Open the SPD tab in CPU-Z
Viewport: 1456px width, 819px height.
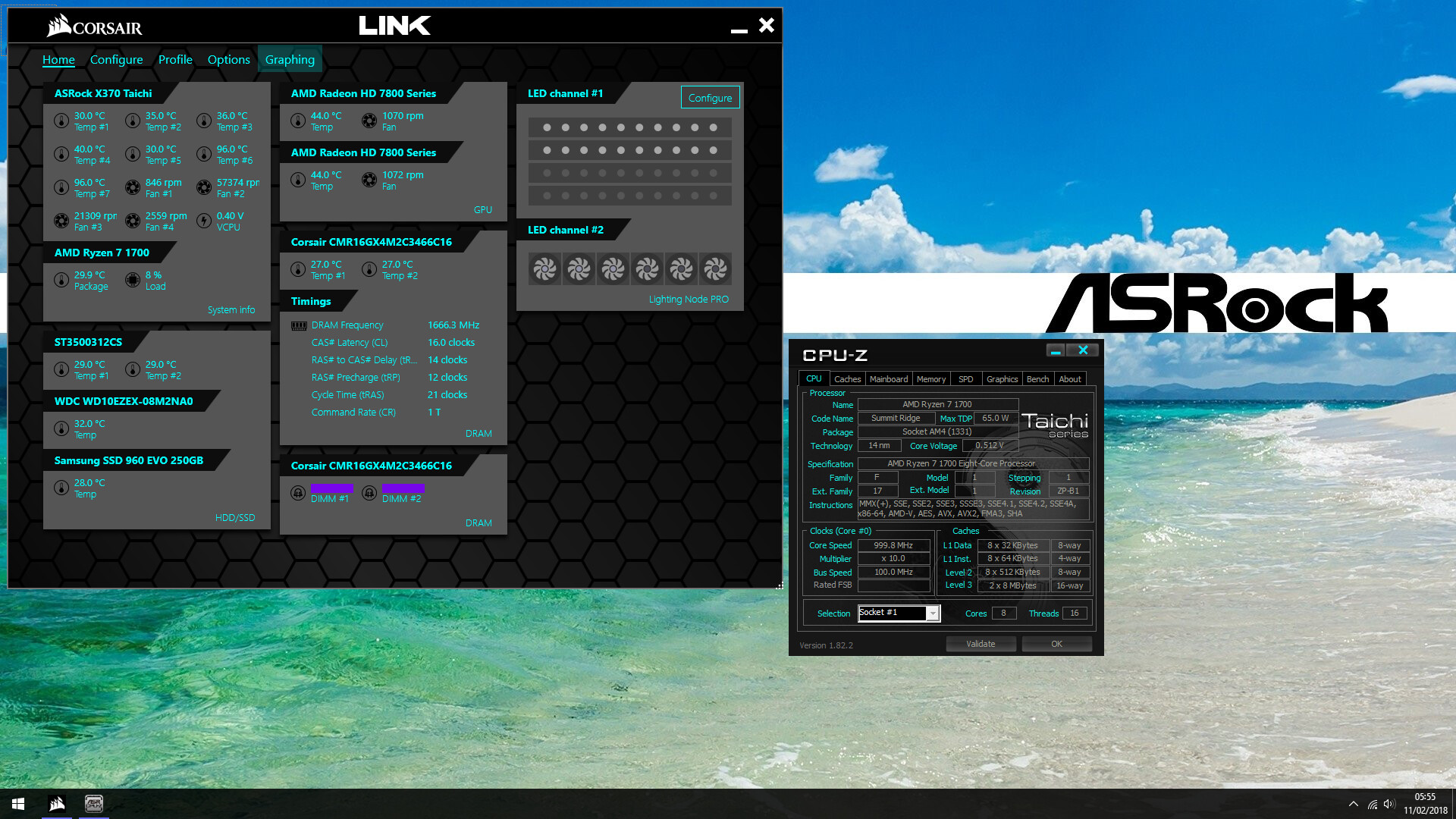[965, 379]
